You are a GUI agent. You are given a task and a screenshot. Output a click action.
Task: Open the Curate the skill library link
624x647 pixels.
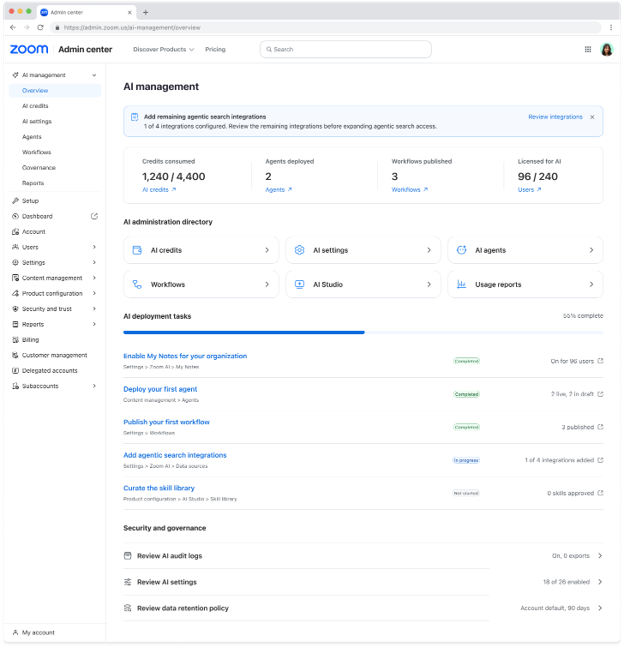coord(159,488)
